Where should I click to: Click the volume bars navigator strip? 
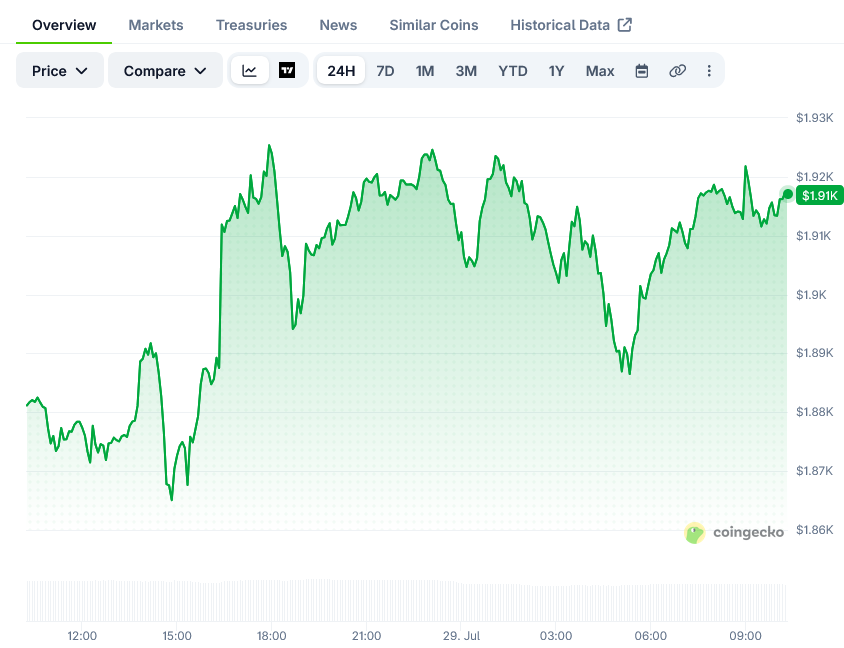(406, 601)
